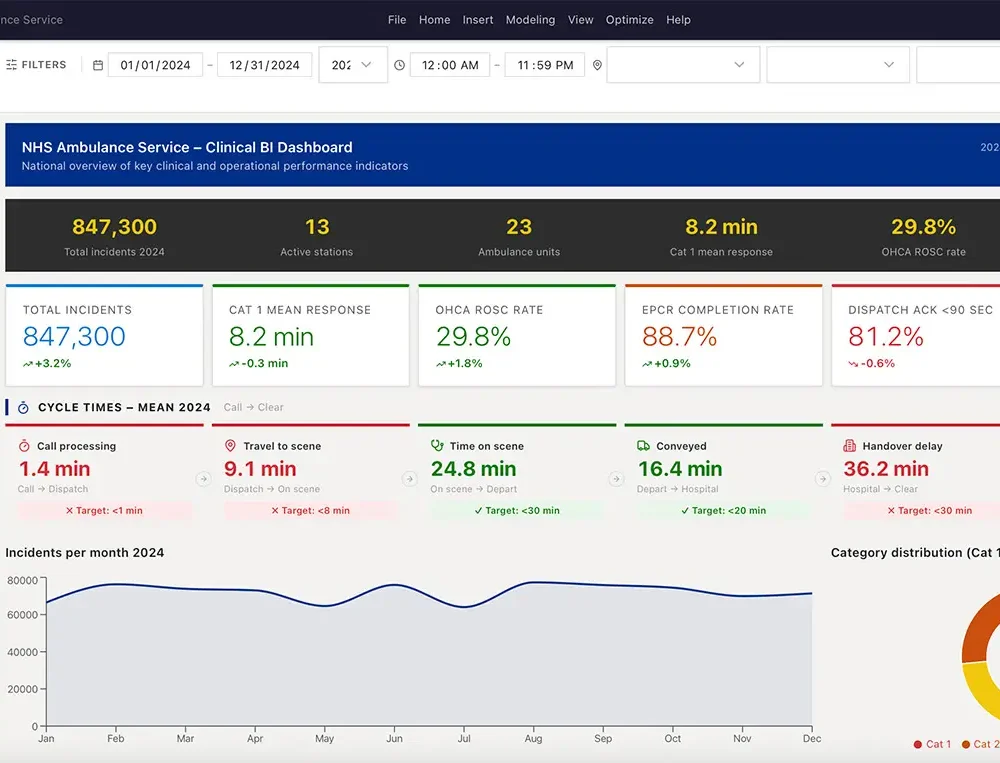This screenshot has width=1000, height=763.
Task: Click the Time on scene stethoscope icon
Action: coord(437,446)
